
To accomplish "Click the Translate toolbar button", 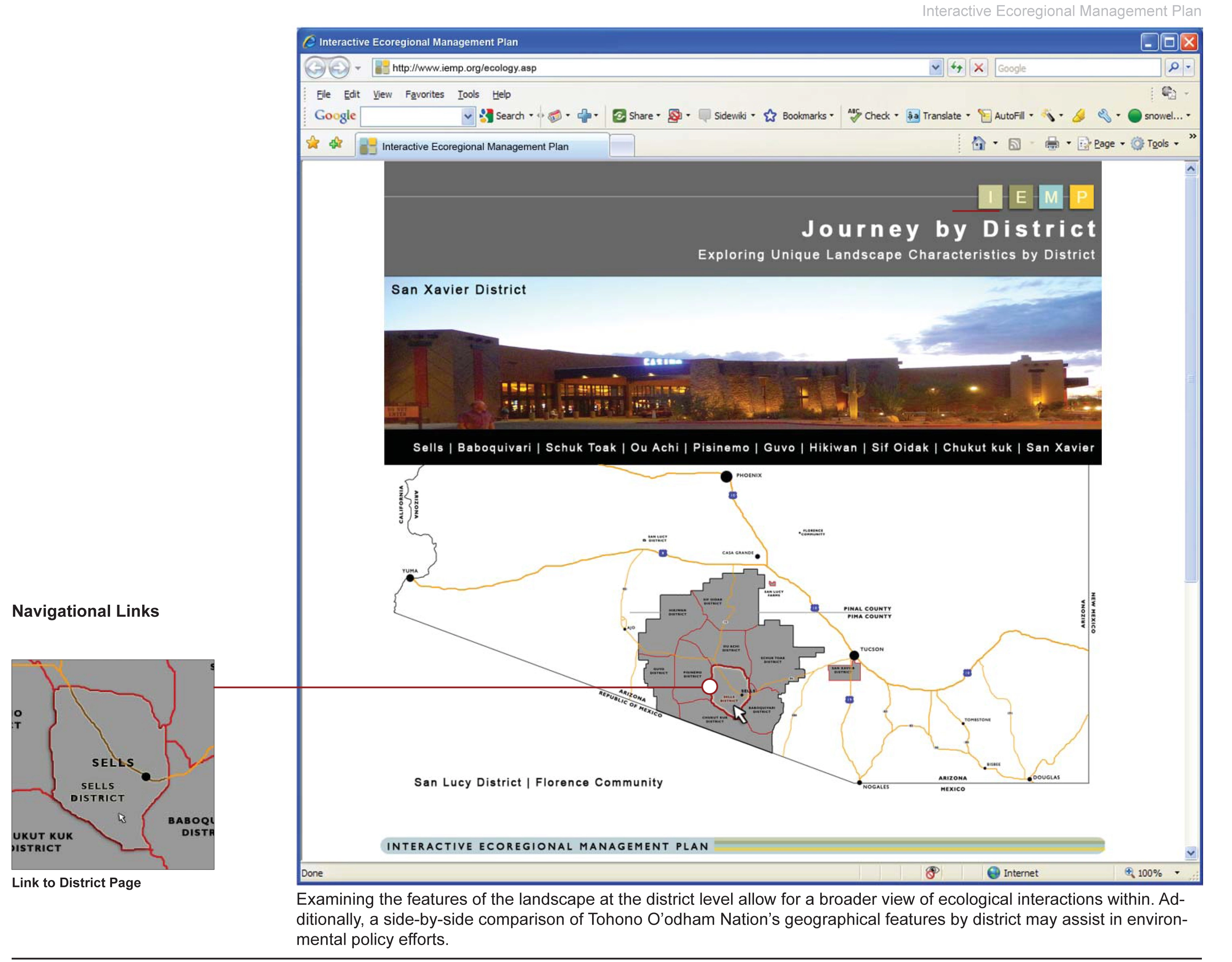I will tap(934, 116).
